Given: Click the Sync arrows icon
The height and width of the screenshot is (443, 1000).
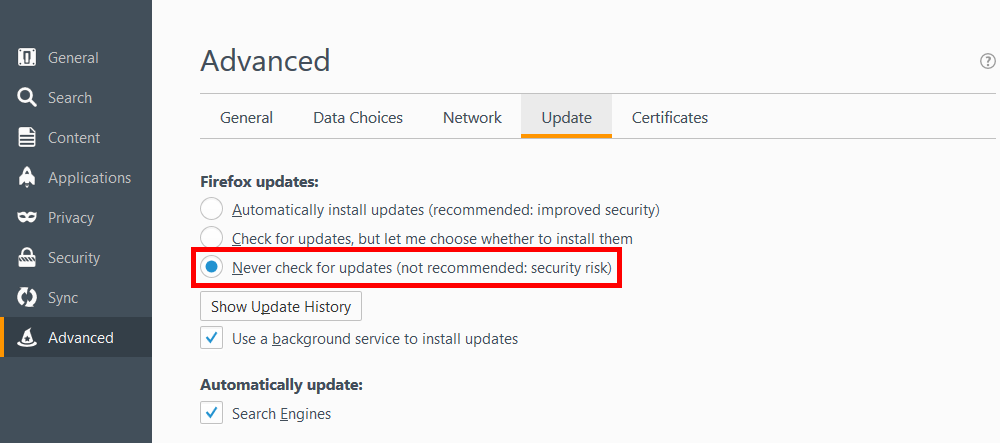Looking at the screenshot, I should coord(28,298).
